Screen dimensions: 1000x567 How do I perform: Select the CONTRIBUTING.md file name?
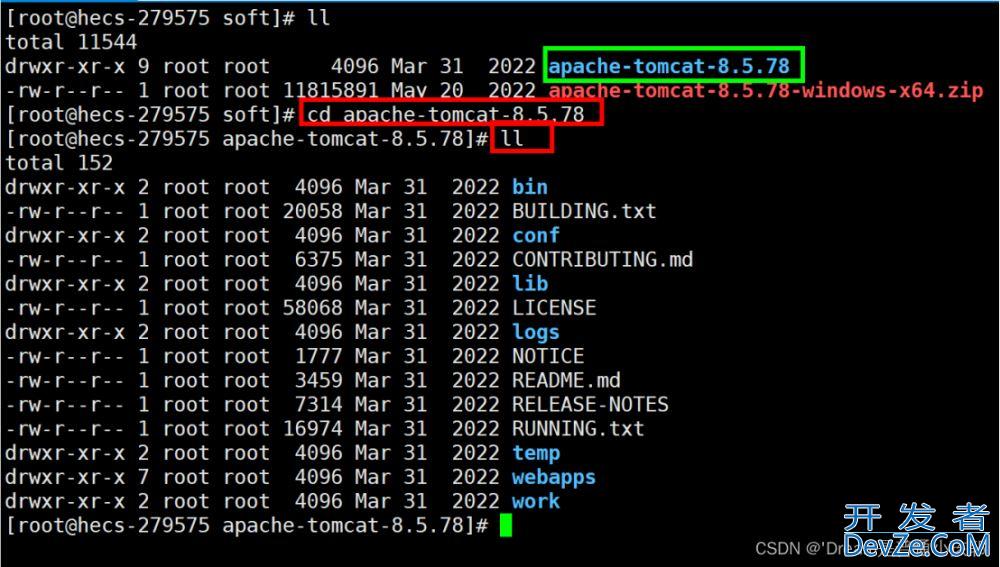pyautogui.click(x=603, y=260)
